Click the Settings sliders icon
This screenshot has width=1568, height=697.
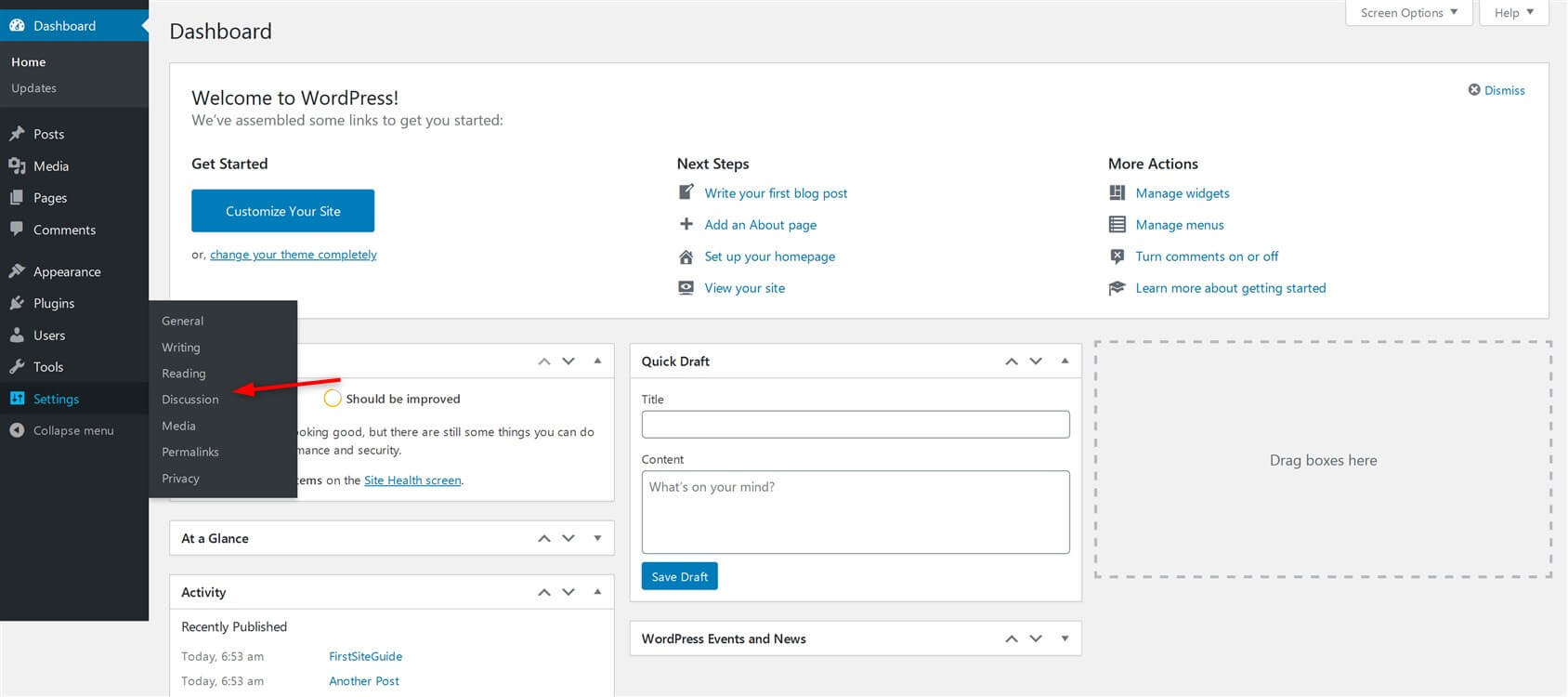[x=17, y=398]
